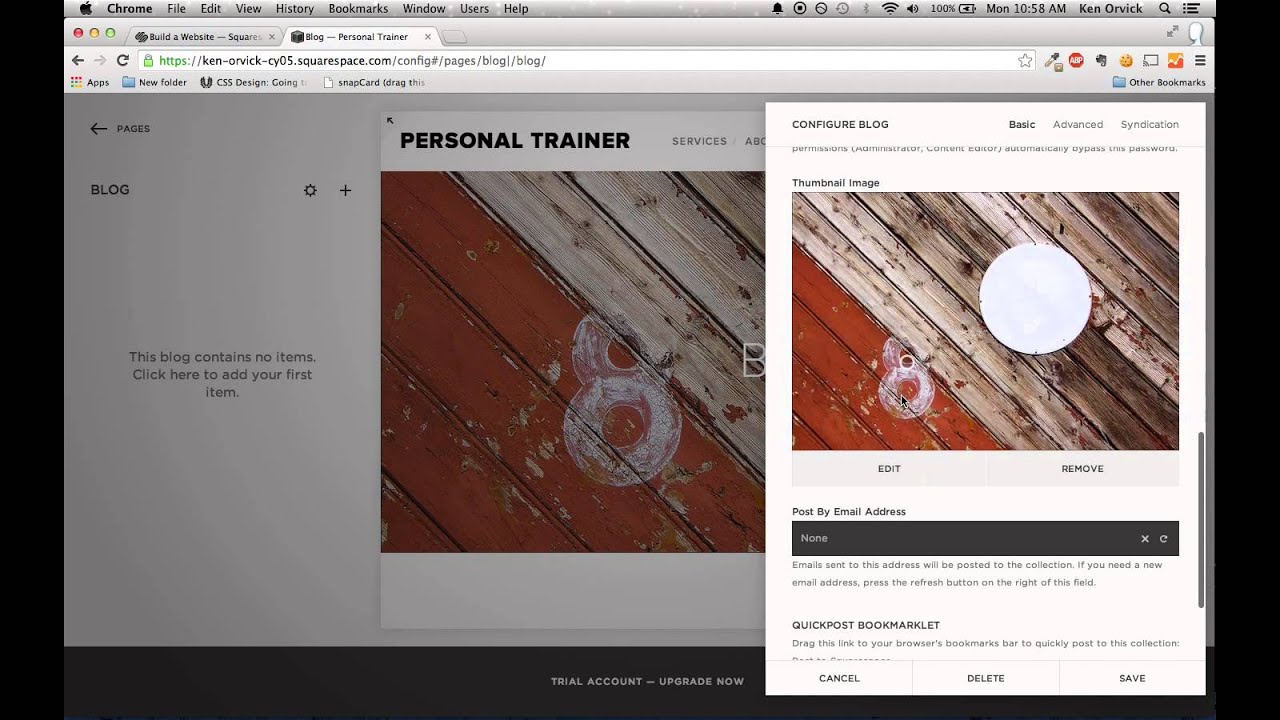Open the Edit menu

210,8
